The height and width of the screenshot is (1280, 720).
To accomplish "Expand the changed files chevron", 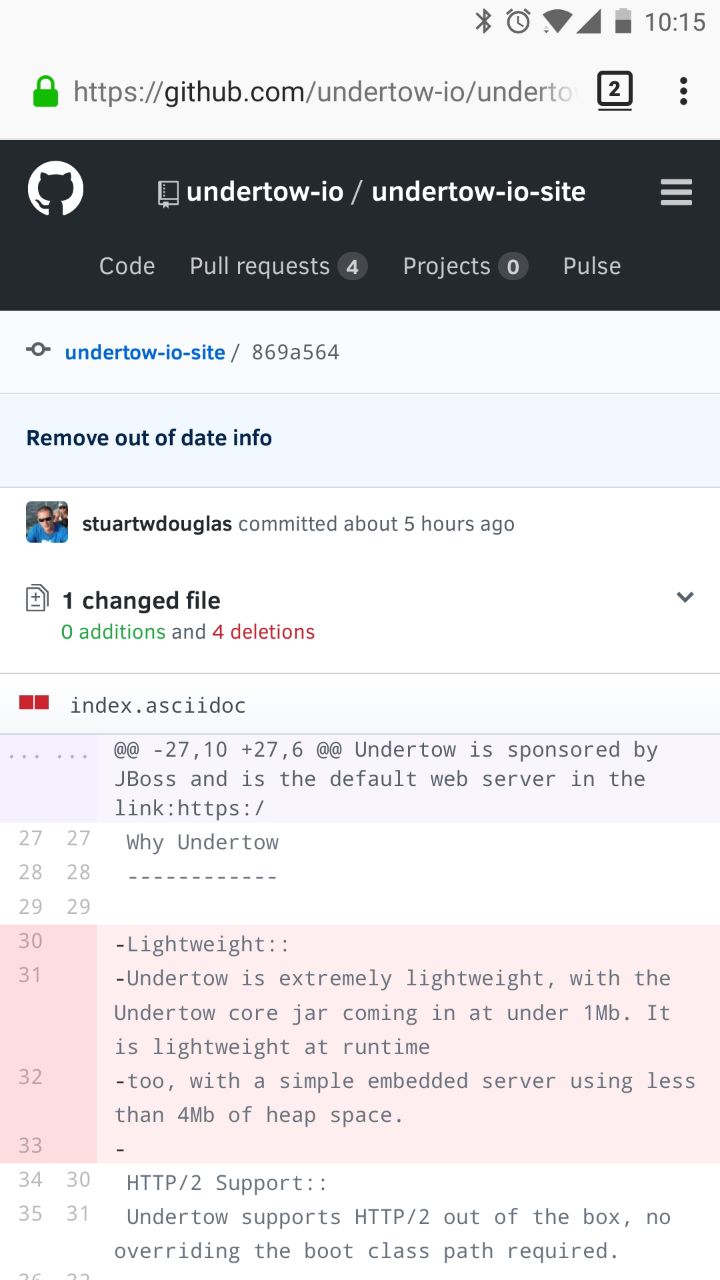I will click(685, 597).
